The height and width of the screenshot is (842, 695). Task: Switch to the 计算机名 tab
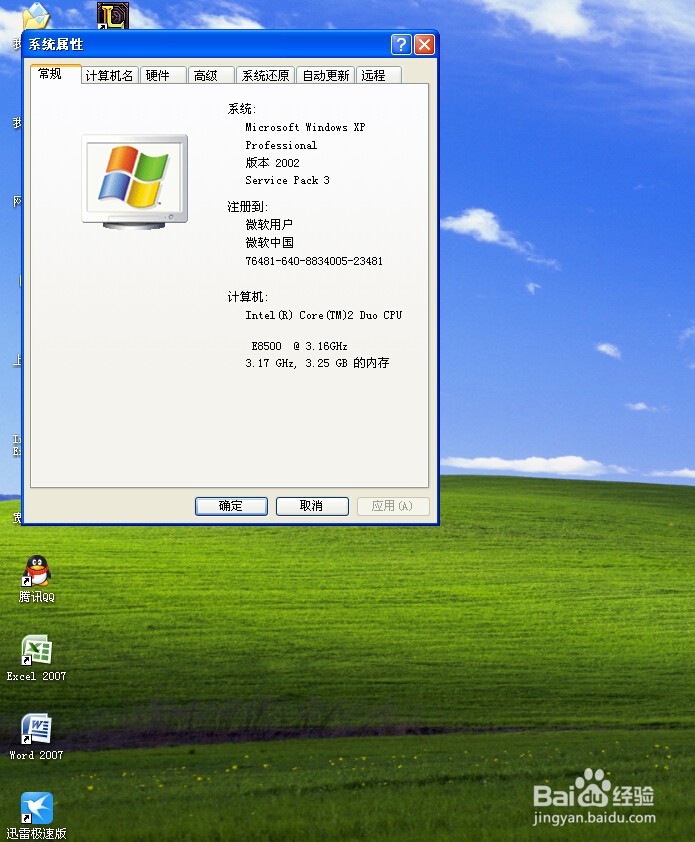click(109, 76)
